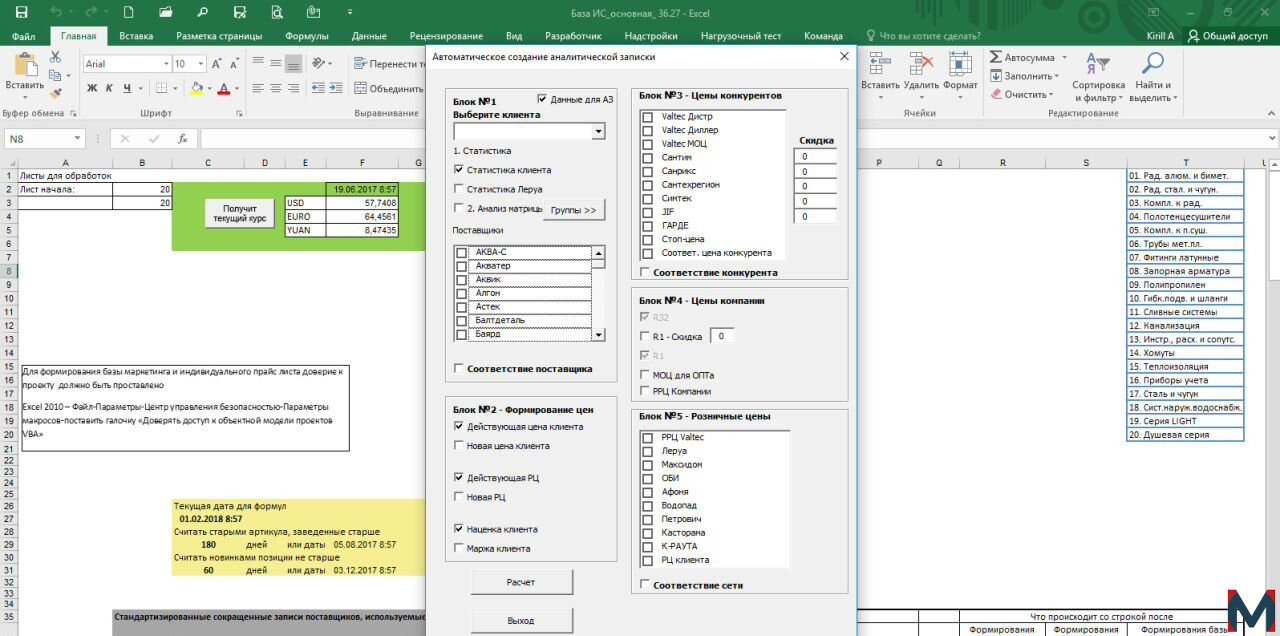The image size is (1280, 636).
Task: Open the Файл tab
Action: (24, 36)
